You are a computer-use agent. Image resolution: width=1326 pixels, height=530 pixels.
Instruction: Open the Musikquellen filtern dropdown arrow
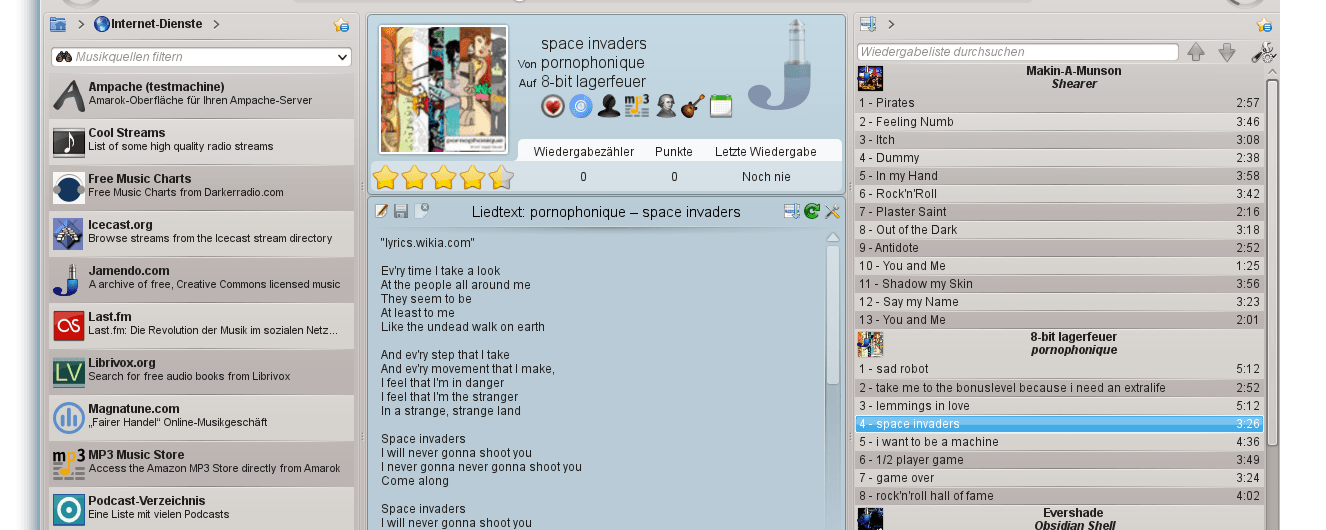pyautogui.click(x=343, y=58)
